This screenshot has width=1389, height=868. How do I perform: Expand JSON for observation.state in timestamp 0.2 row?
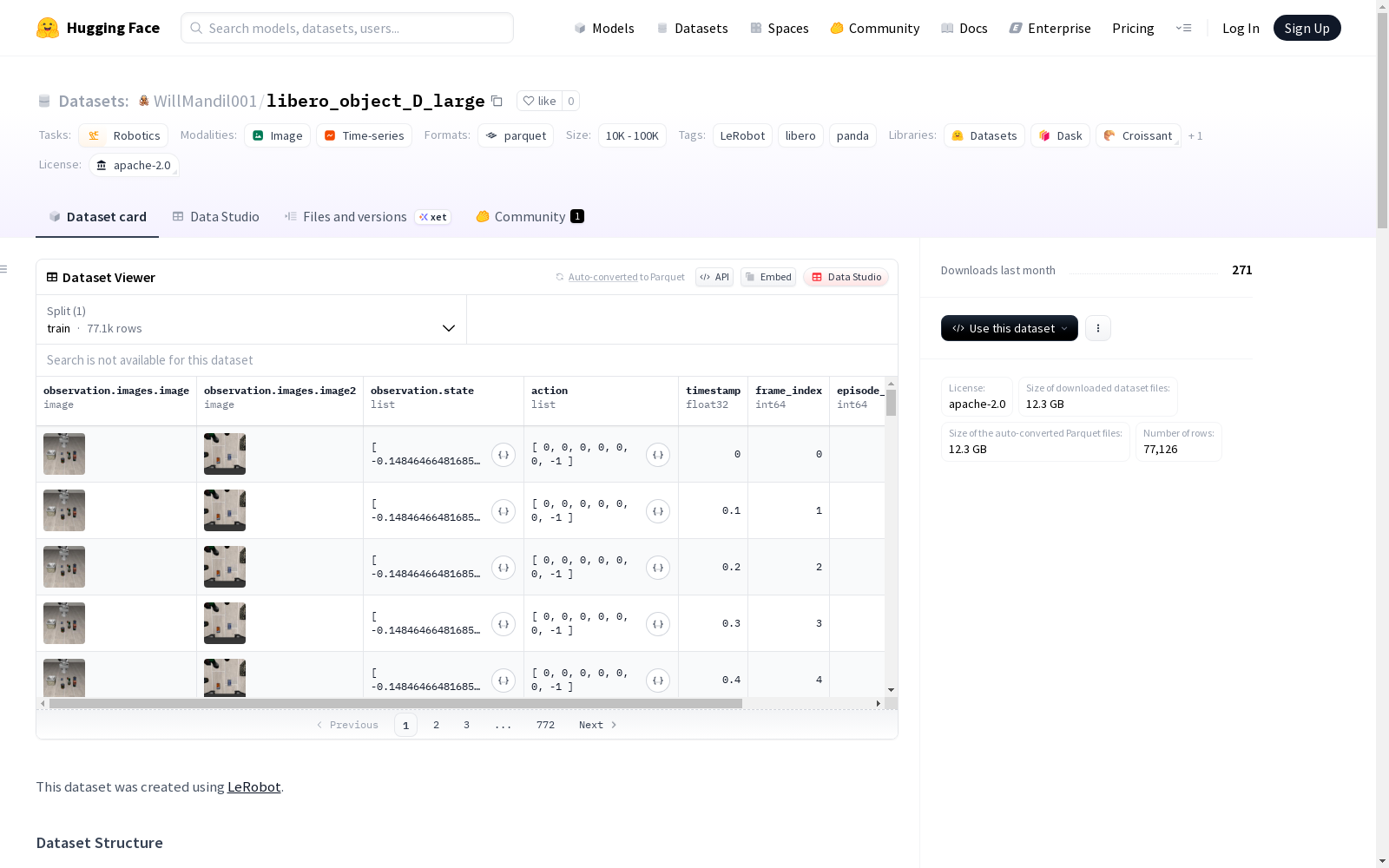[x=504, y=568]
